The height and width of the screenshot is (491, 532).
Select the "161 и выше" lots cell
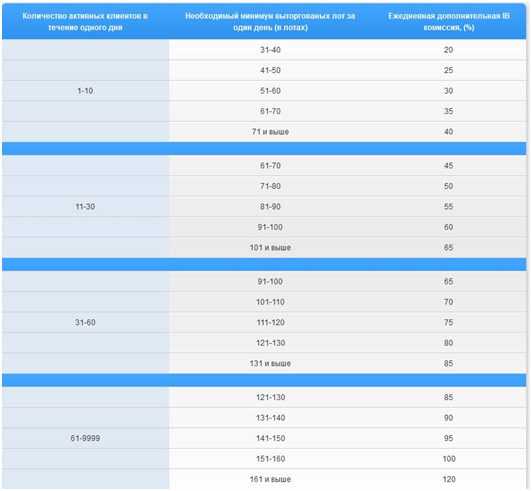tap(270, 479)
